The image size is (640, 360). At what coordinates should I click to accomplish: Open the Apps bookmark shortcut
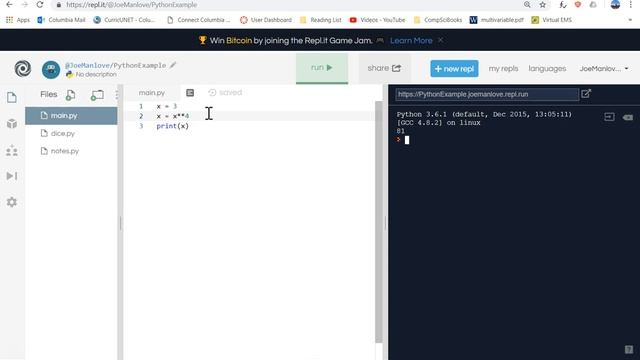[x=18, y=20]
